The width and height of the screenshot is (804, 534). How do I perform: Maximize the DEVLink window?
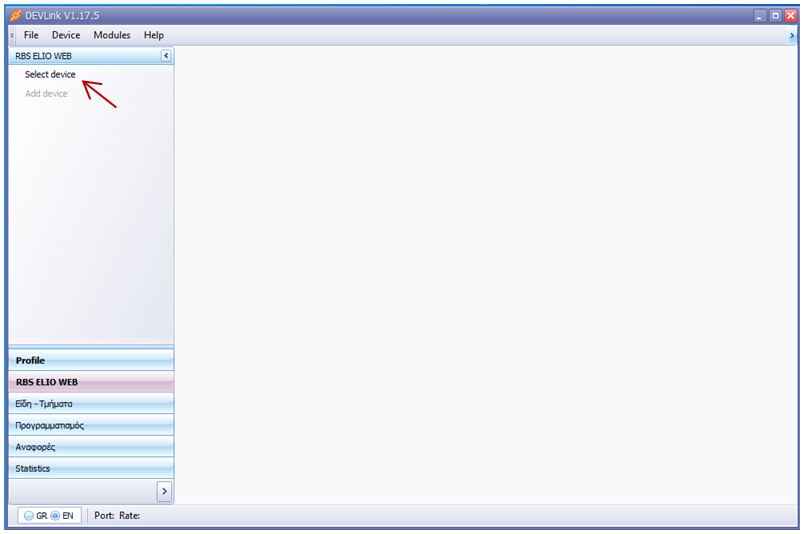coord(775,16)
